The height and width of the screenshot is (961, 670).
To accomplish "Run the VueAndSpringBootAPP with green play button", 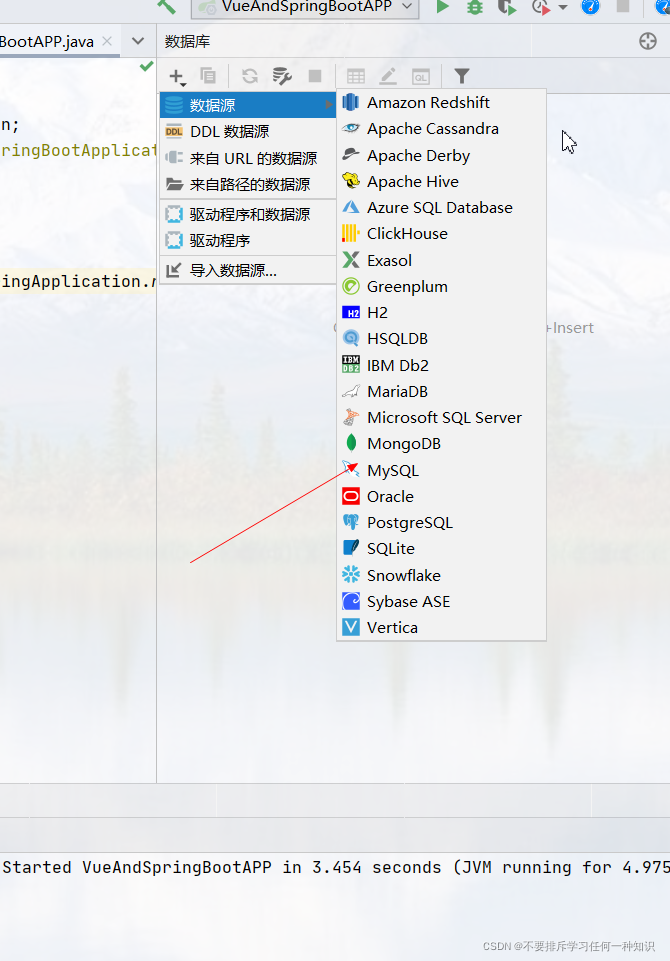I will click(x=442, y=7).
